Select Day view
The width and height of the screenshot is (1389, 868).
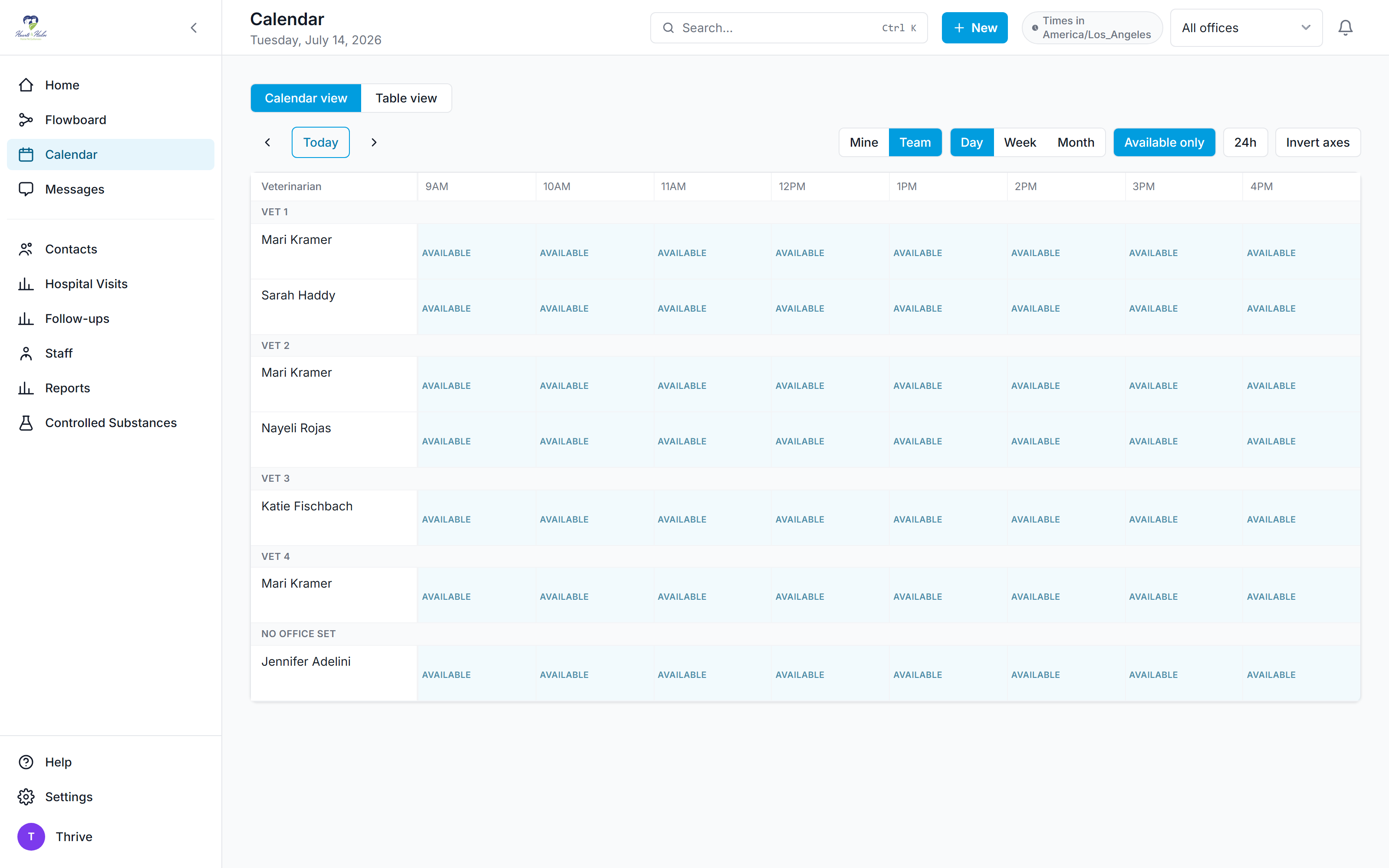[972, 142]
